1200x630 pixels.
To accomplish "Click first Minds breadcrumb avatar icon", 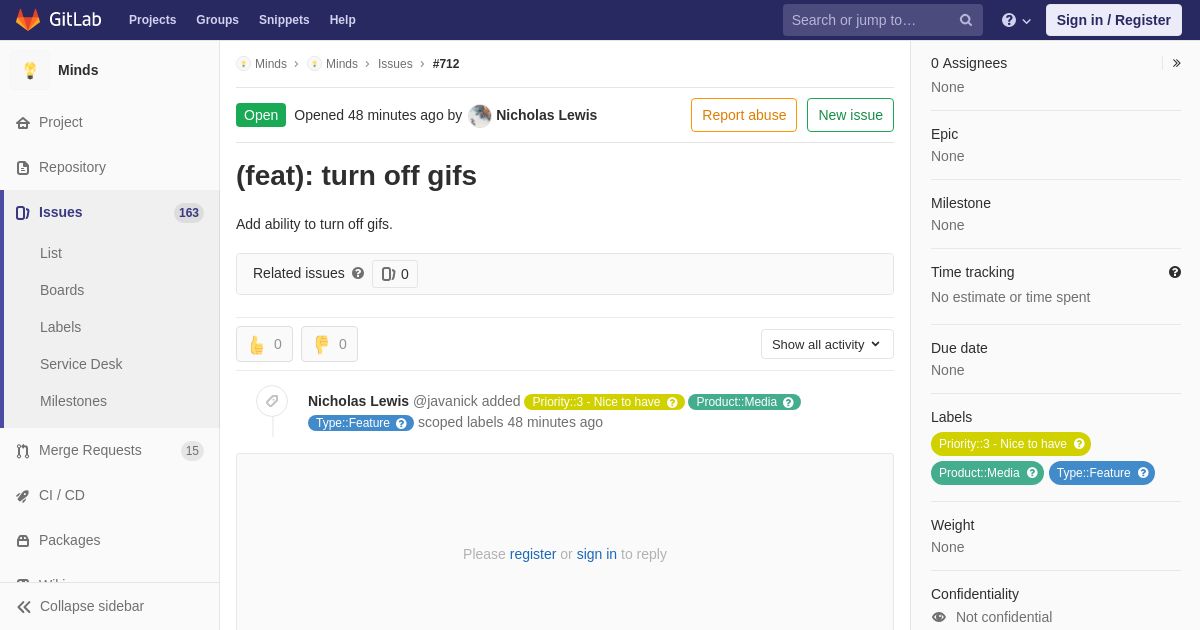I will [x=243, y=64].
